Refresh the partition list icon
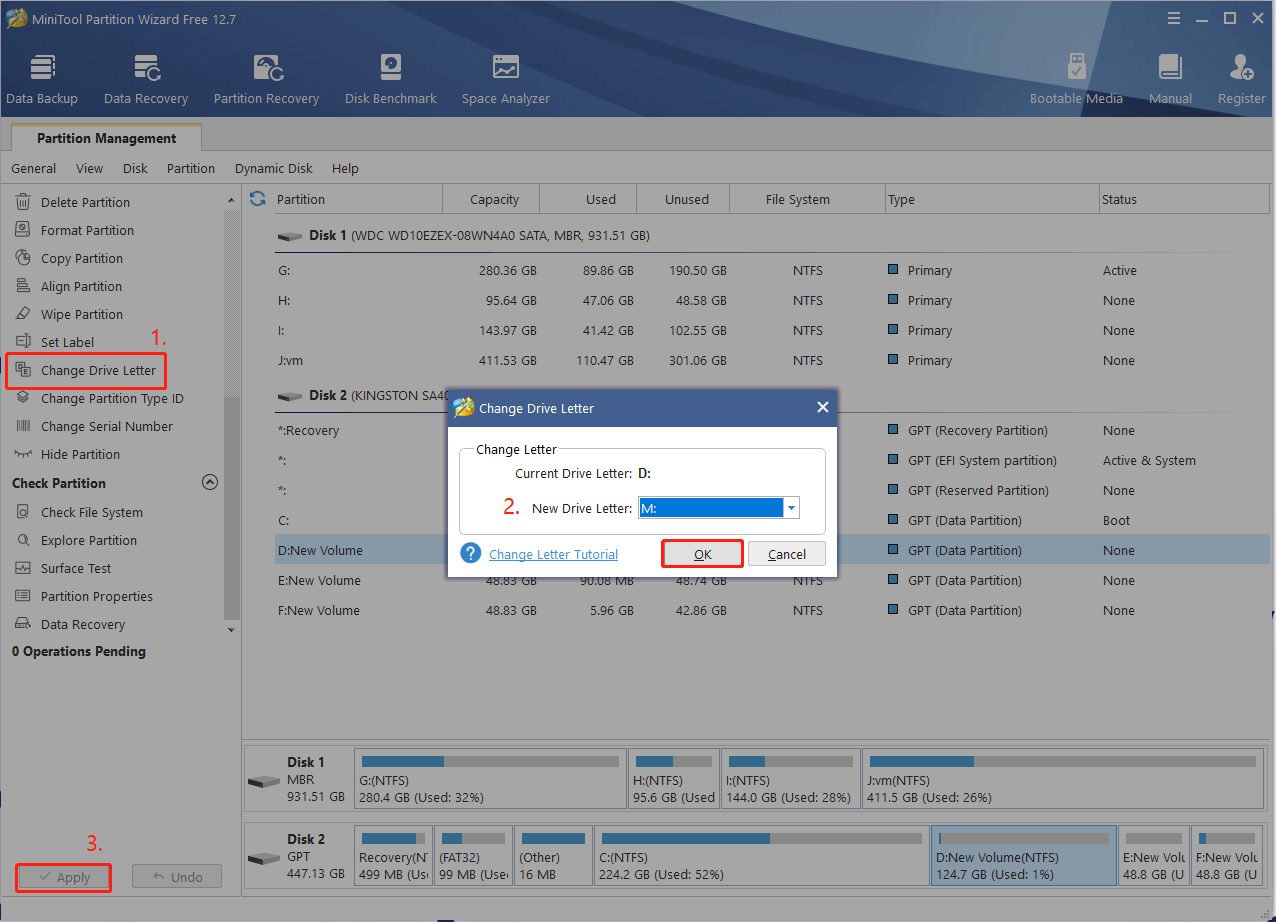The image size is (1276, 922). [258, 198]
